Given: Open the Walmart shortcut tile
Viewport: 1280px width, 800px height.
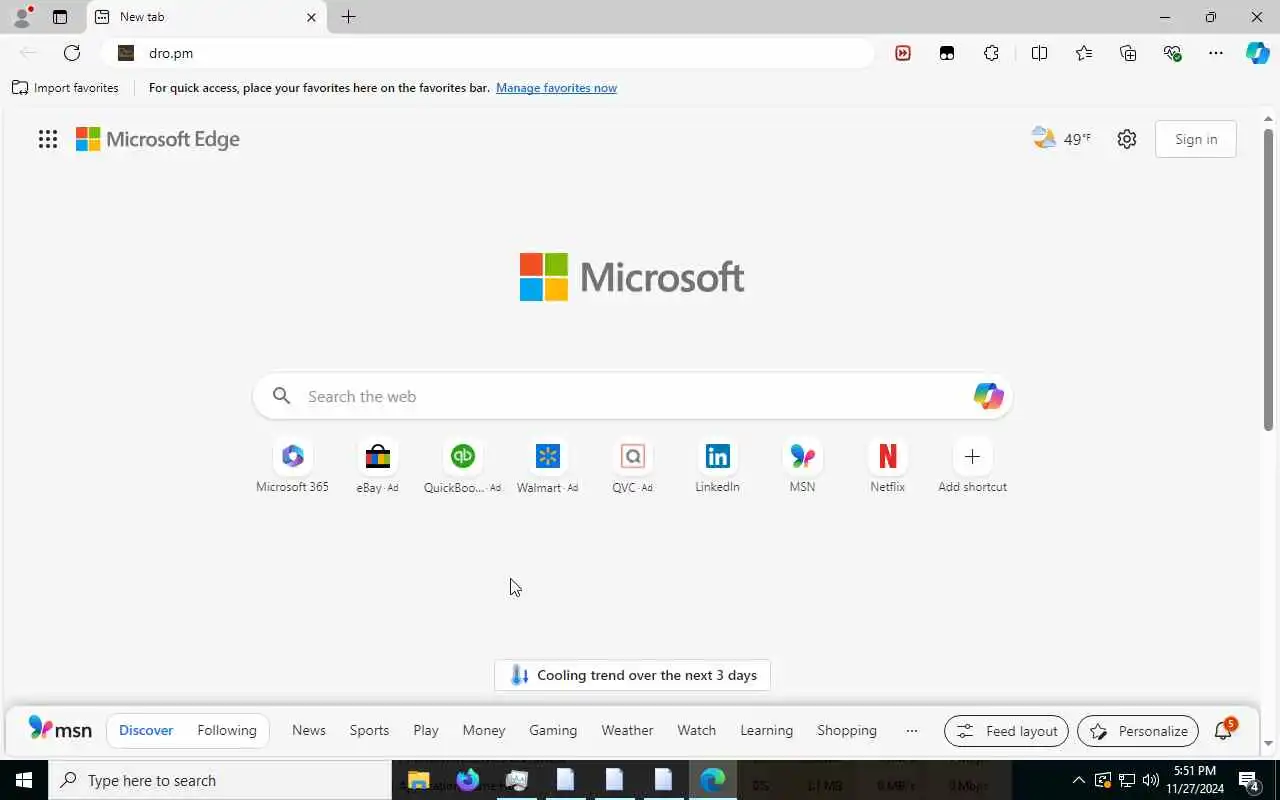Looking at the screenshot, I should click(x=547, y=467).
